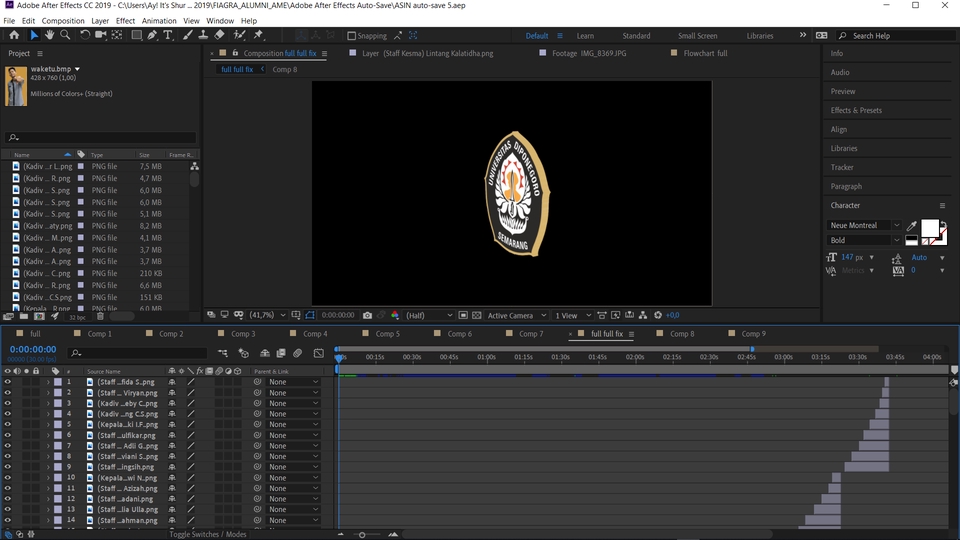Switch to Footage IMG_8369.JPG tab
Viewport: 960px width, 540px height.
coord(589,53)
